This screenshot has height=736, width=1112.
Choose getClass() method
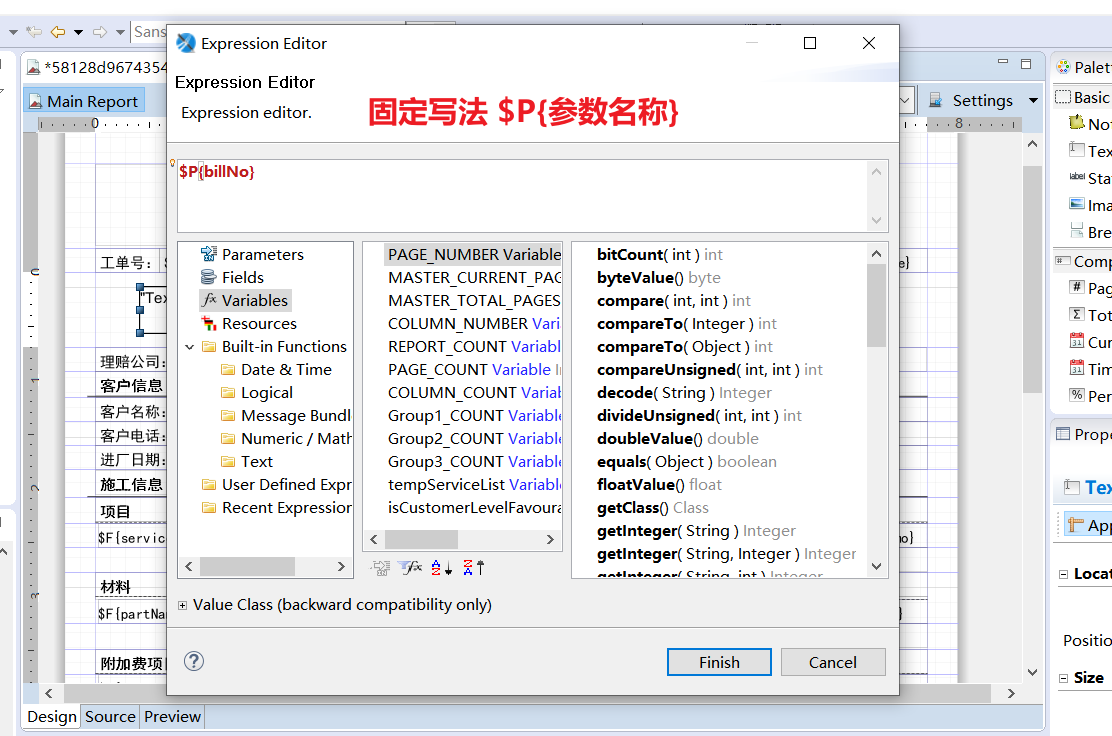click(x=652, y=508)
